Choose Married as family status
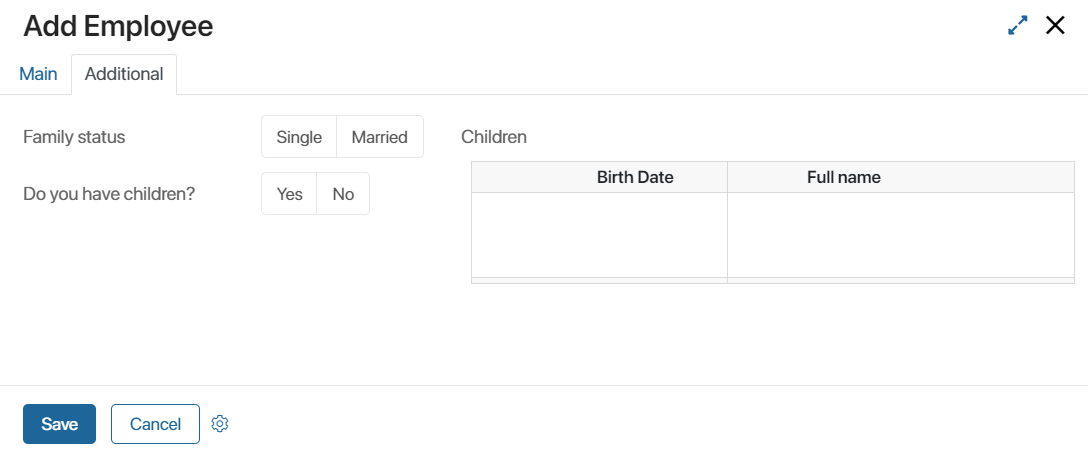Image resolution: width=1088 pixels, height=462 pixels. [x=380, y=137]
